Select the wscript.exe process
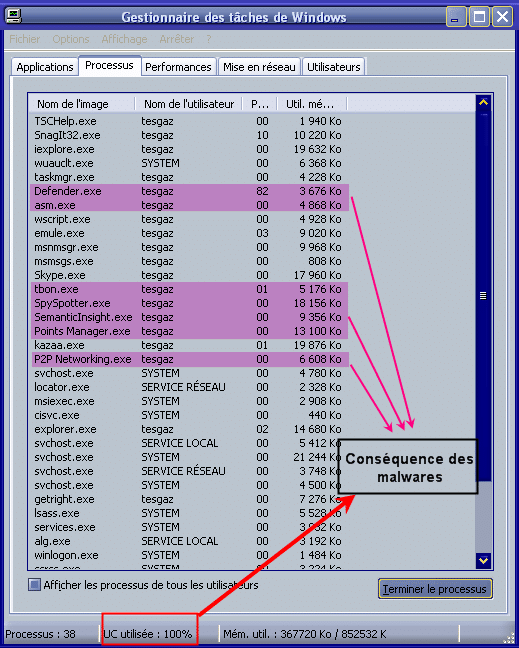 pyautogui.click(x=190, y=219)
